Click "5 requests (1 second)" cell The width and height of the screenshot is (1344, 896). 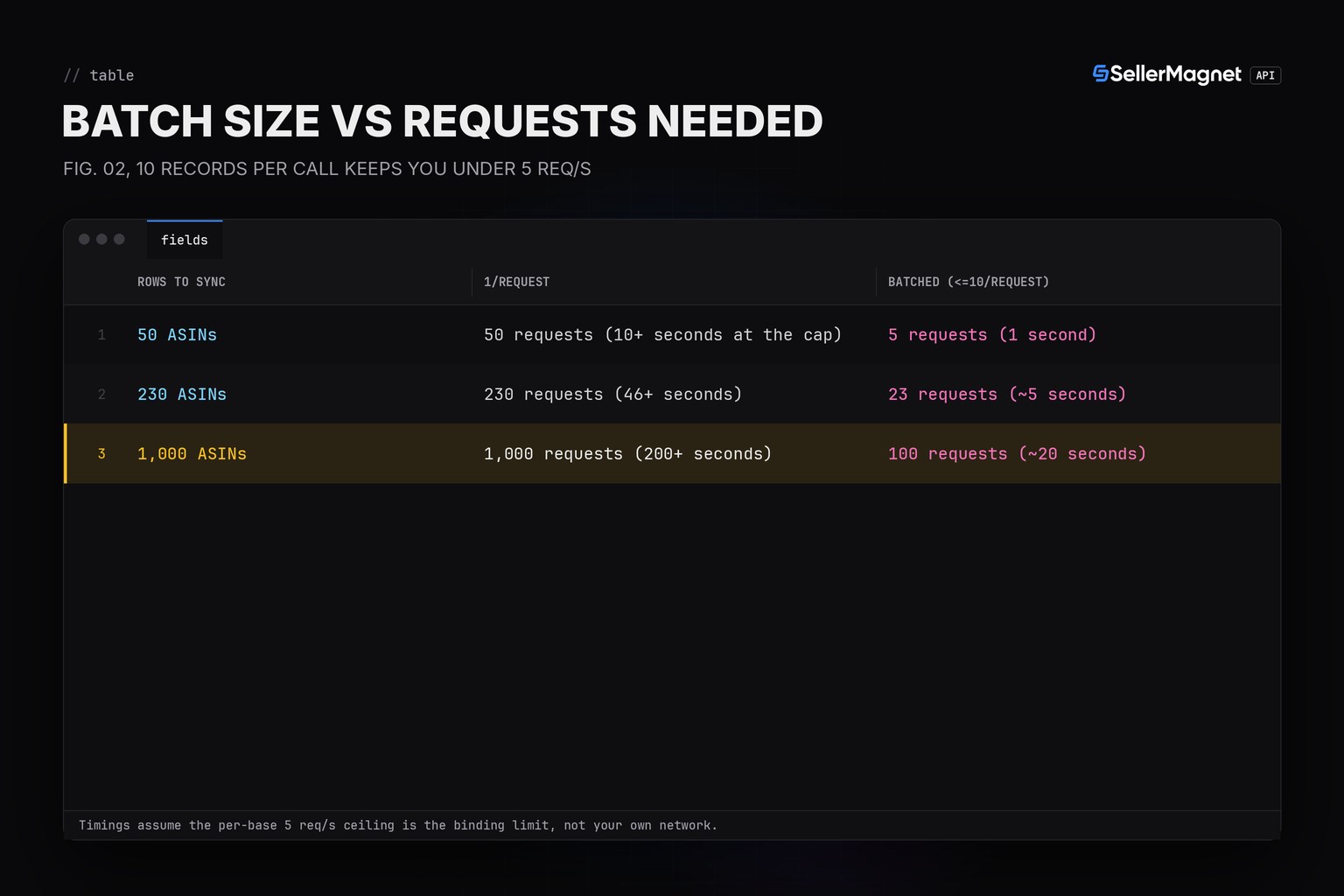pyautogui.click(x=992, y=335)
